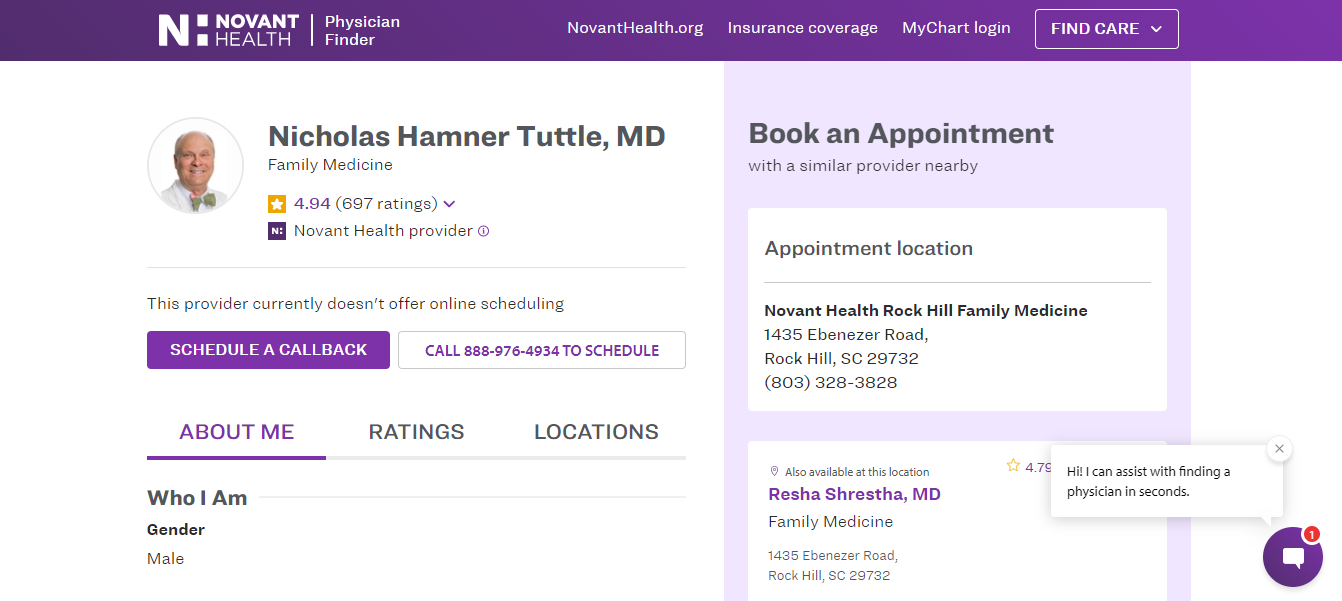Click the gold rating star icon

(277, 204)
